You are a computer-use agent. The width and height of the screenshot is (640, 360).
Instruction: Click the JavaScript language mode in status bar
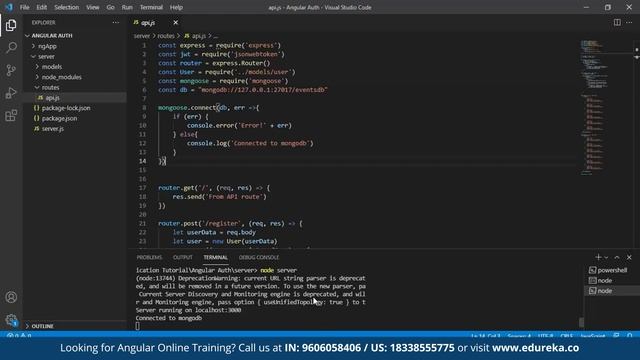pos(593,336)
